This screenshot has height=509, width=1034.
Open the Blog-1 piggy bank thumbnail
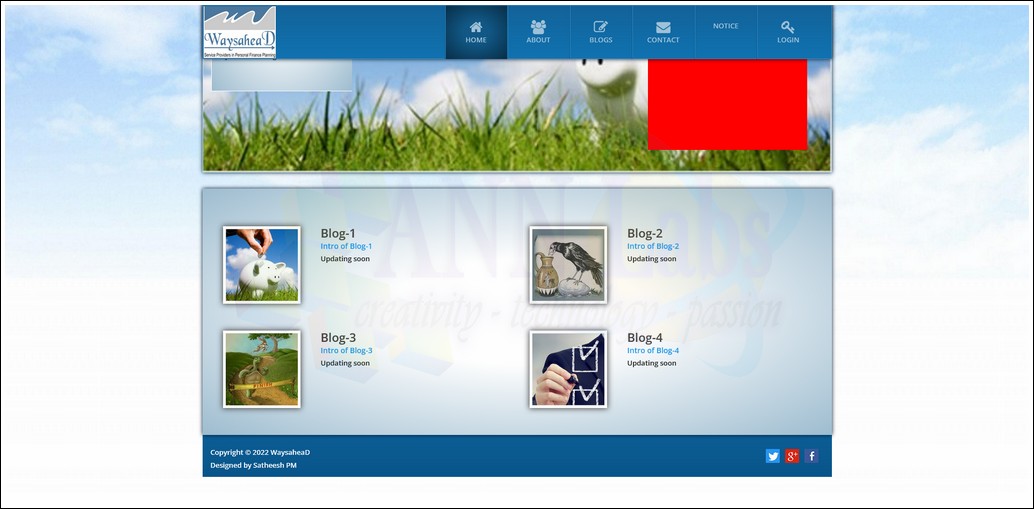click(x=261, y=265)
